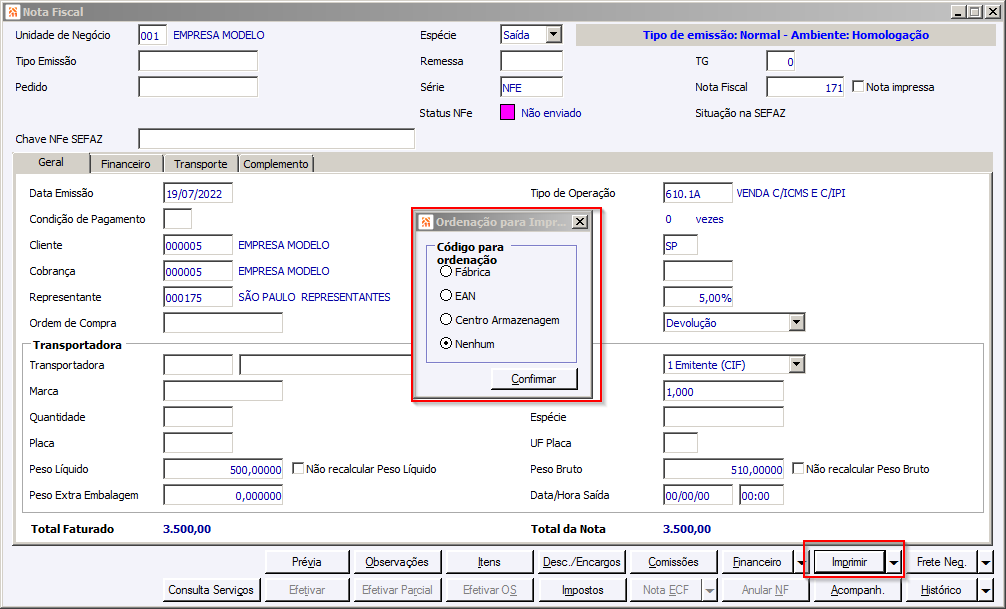This screenshot has width=1006, height=609.
Task: Confirm the print ordering dialog
Action: pos(534,379)
